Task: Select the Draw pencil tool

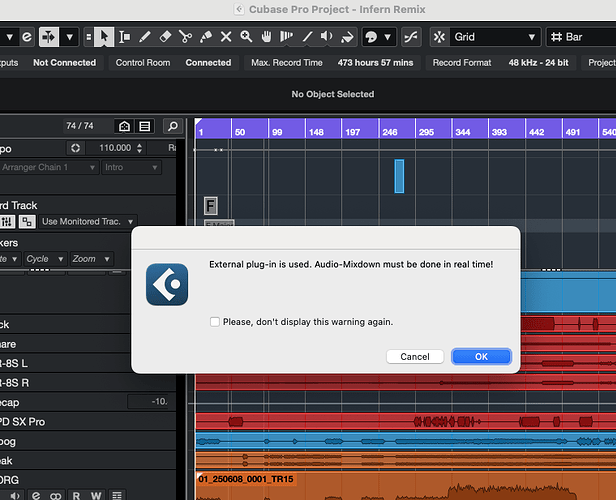Action: click(144, 37)
